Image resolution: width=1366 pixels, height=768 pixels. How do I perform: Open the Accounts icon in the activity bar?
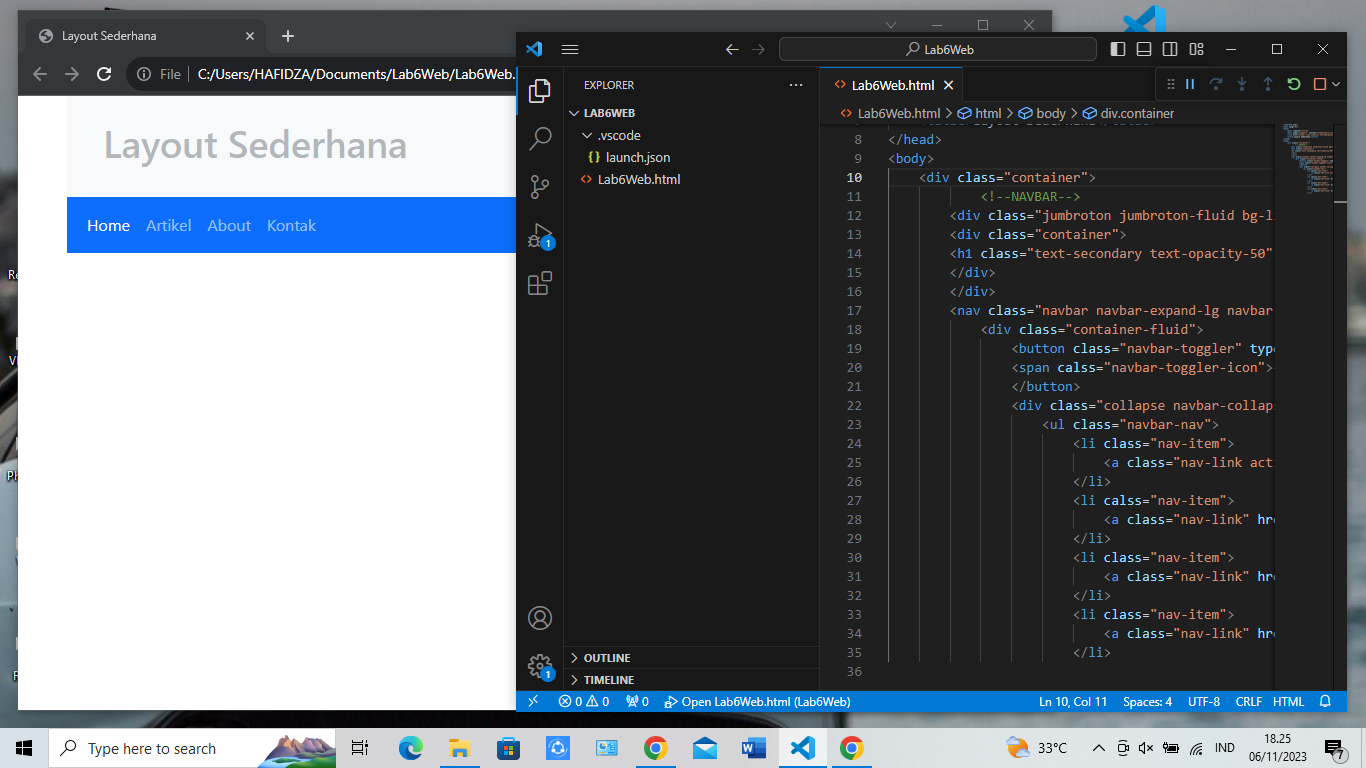[x=540, y=618]
